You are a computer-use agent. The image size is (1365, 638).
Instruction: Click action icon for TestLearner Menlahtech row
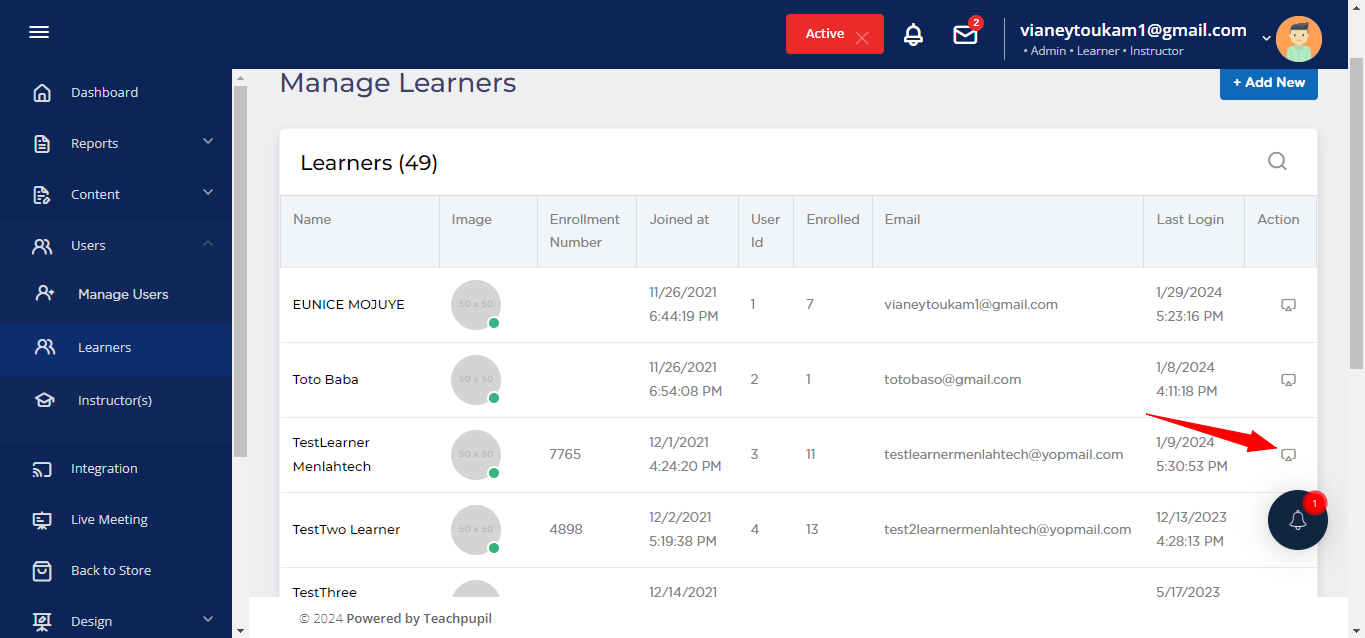click(x=1288, y=455)
